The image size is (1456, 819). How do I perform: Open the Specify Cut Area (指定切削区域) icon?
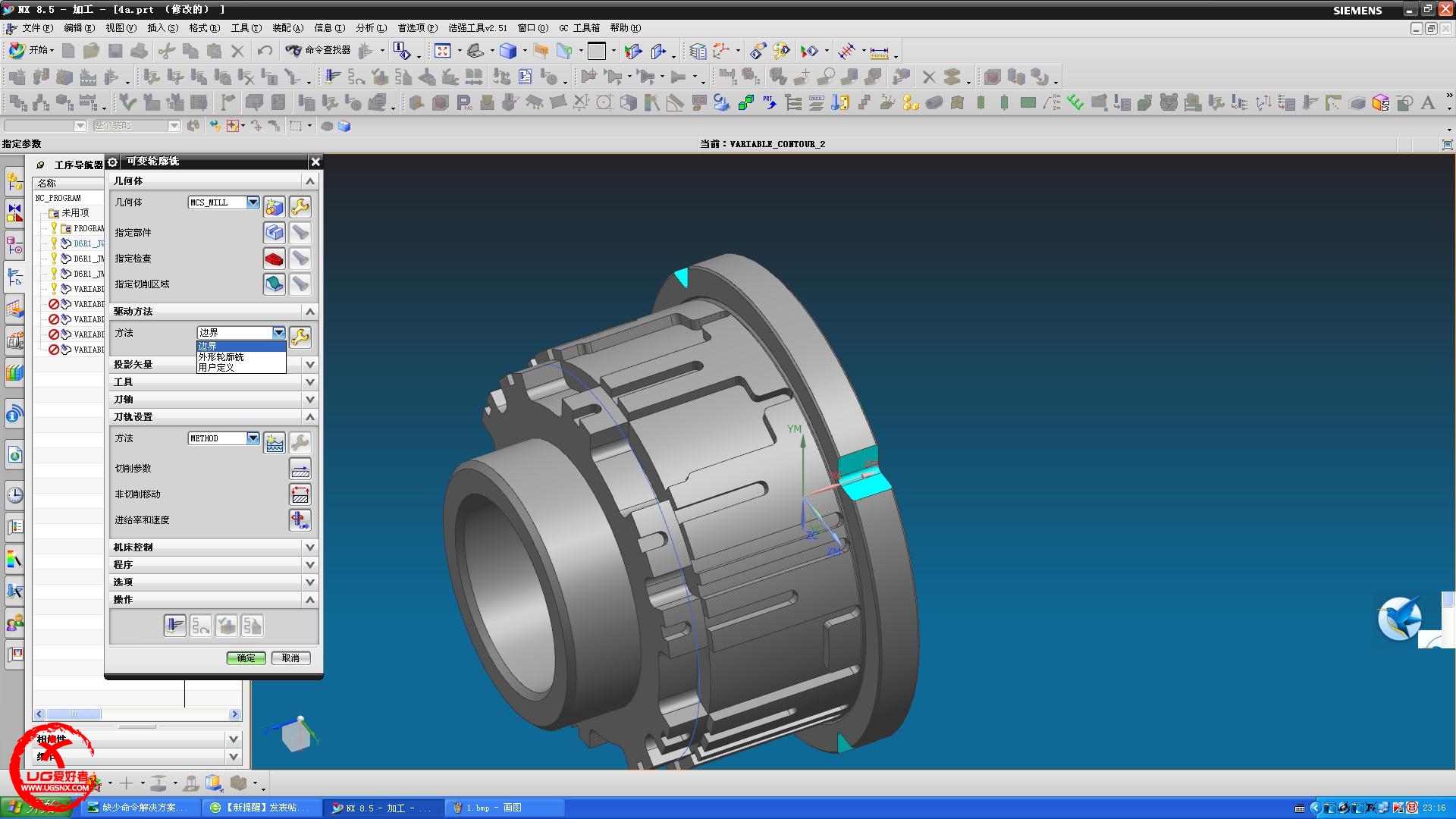(275, 284)
